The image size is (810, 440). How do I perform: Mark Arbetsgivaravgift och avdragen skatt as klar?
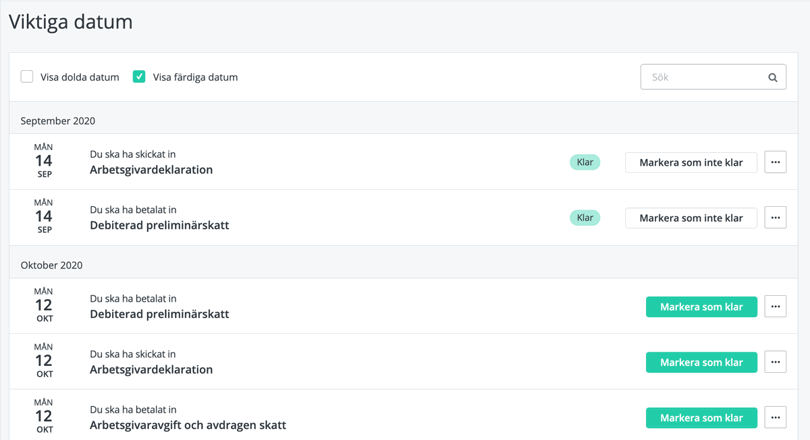701,417
